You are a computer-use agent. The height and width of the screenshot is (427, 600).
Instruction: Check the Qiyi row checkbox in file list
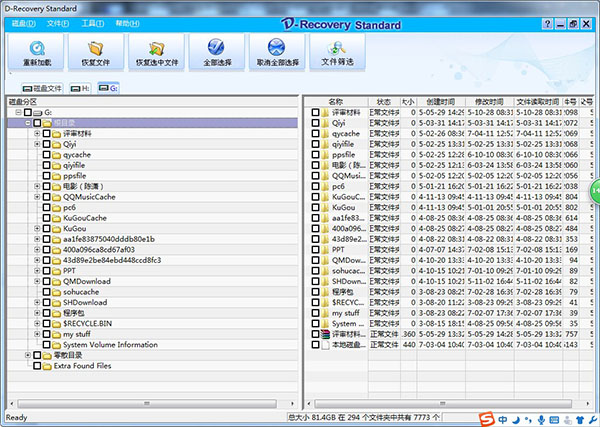tap(315, 123)
